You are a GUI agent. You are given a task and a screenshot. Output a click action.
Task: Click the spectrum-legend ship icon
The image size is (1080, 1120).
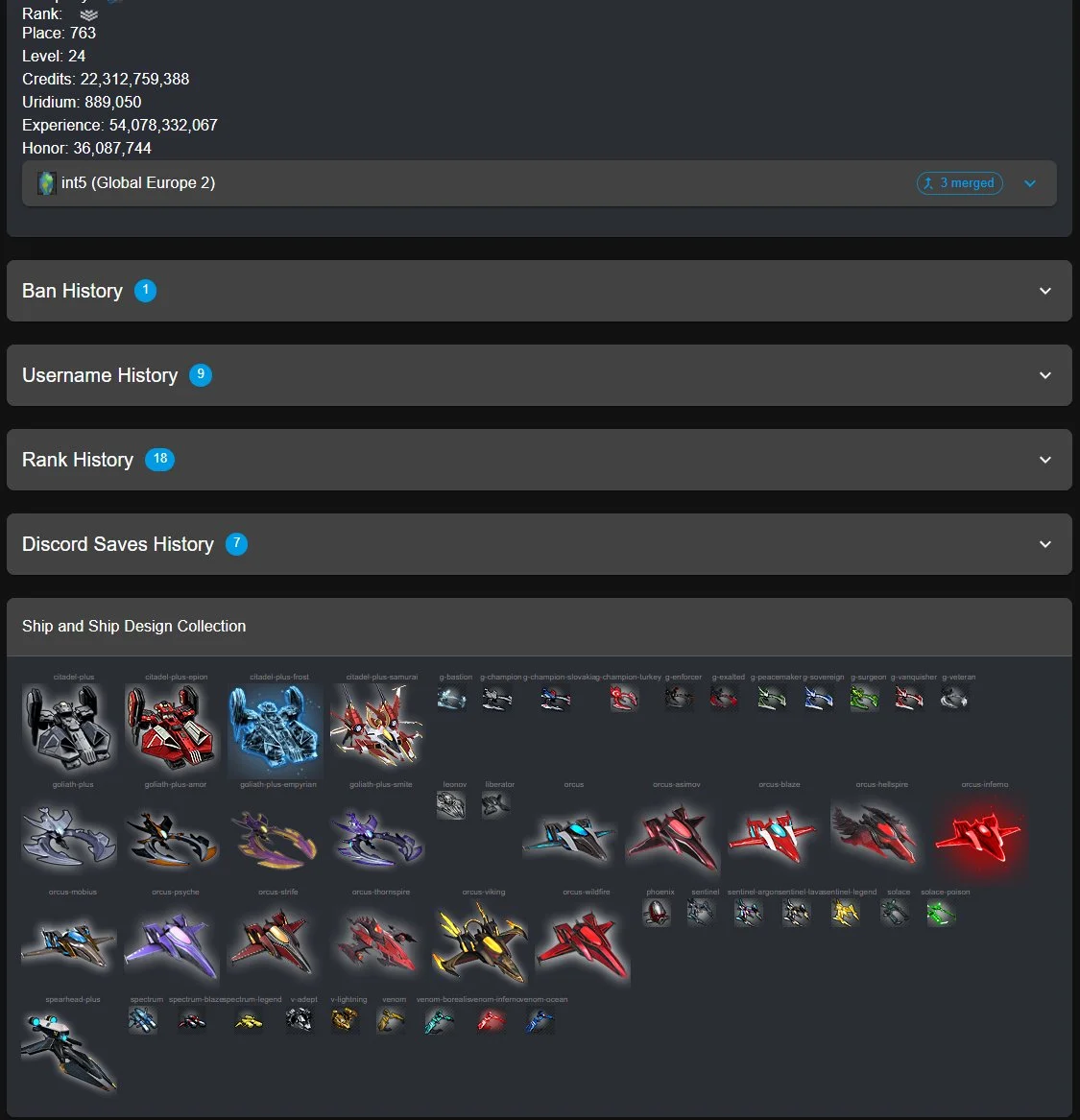pyautogui.click(x=249, y=1020)
